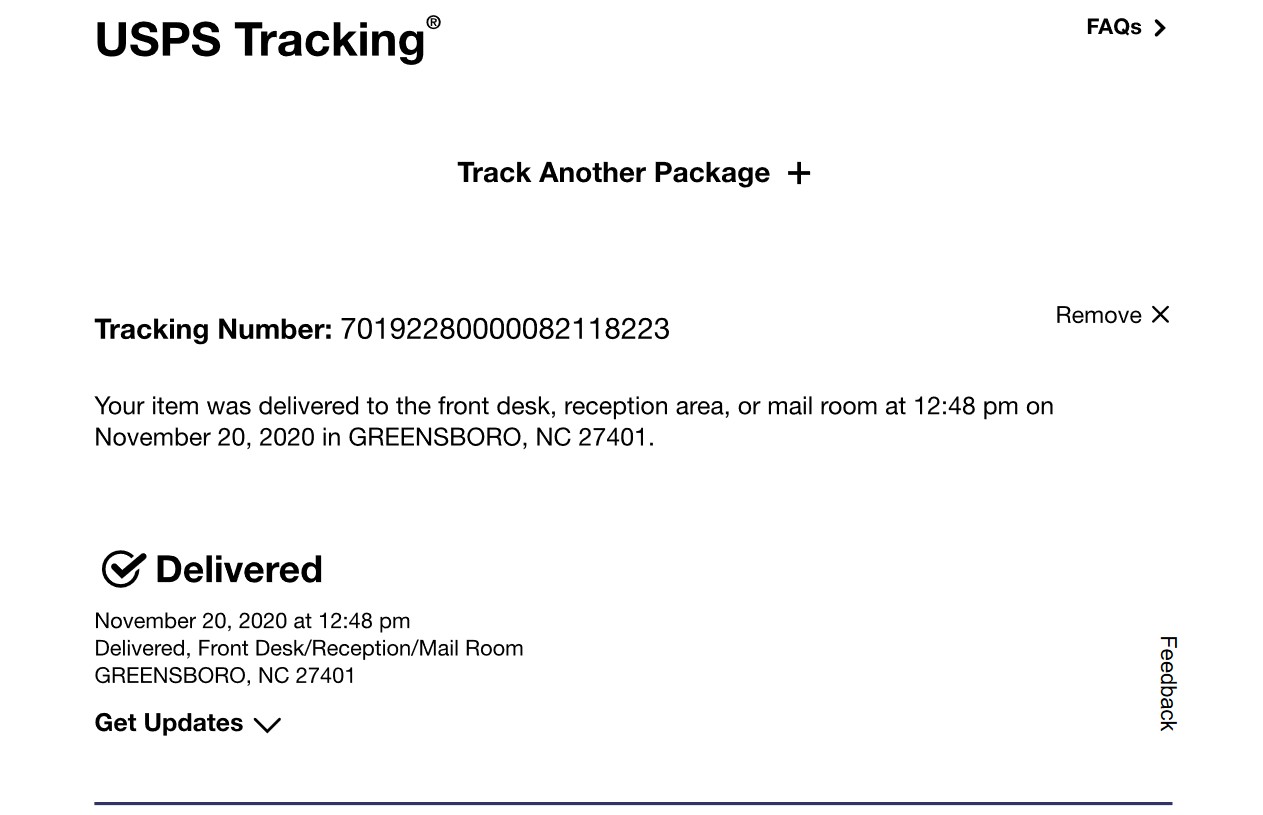Click the registered trademark symbol after Tracking
This screenshot has width=1263, height=815.
(x=433, y=22)
